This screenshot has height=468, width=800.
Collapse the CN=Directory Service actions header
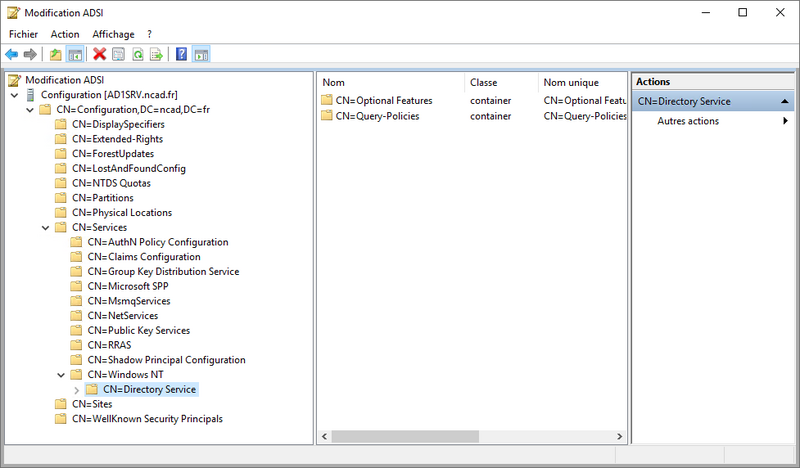point(785,101)
